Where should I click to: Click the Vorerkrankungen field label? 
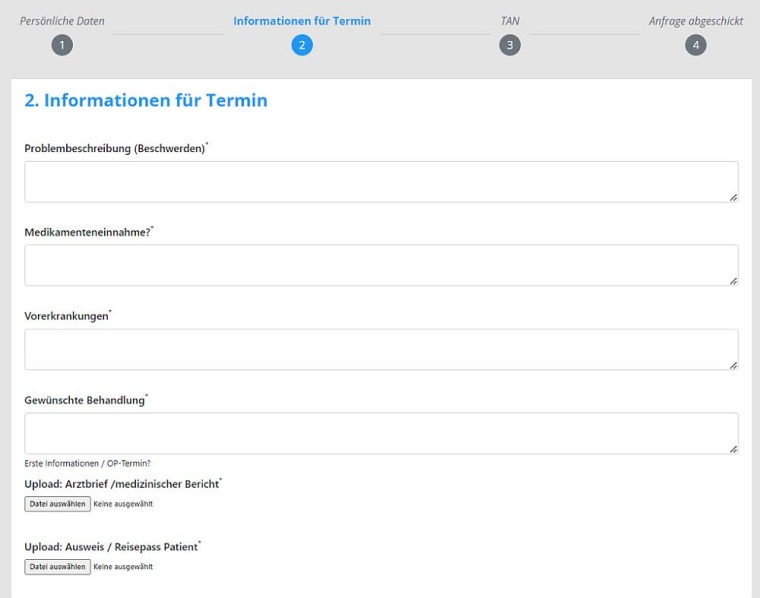(x=68, y=316)
